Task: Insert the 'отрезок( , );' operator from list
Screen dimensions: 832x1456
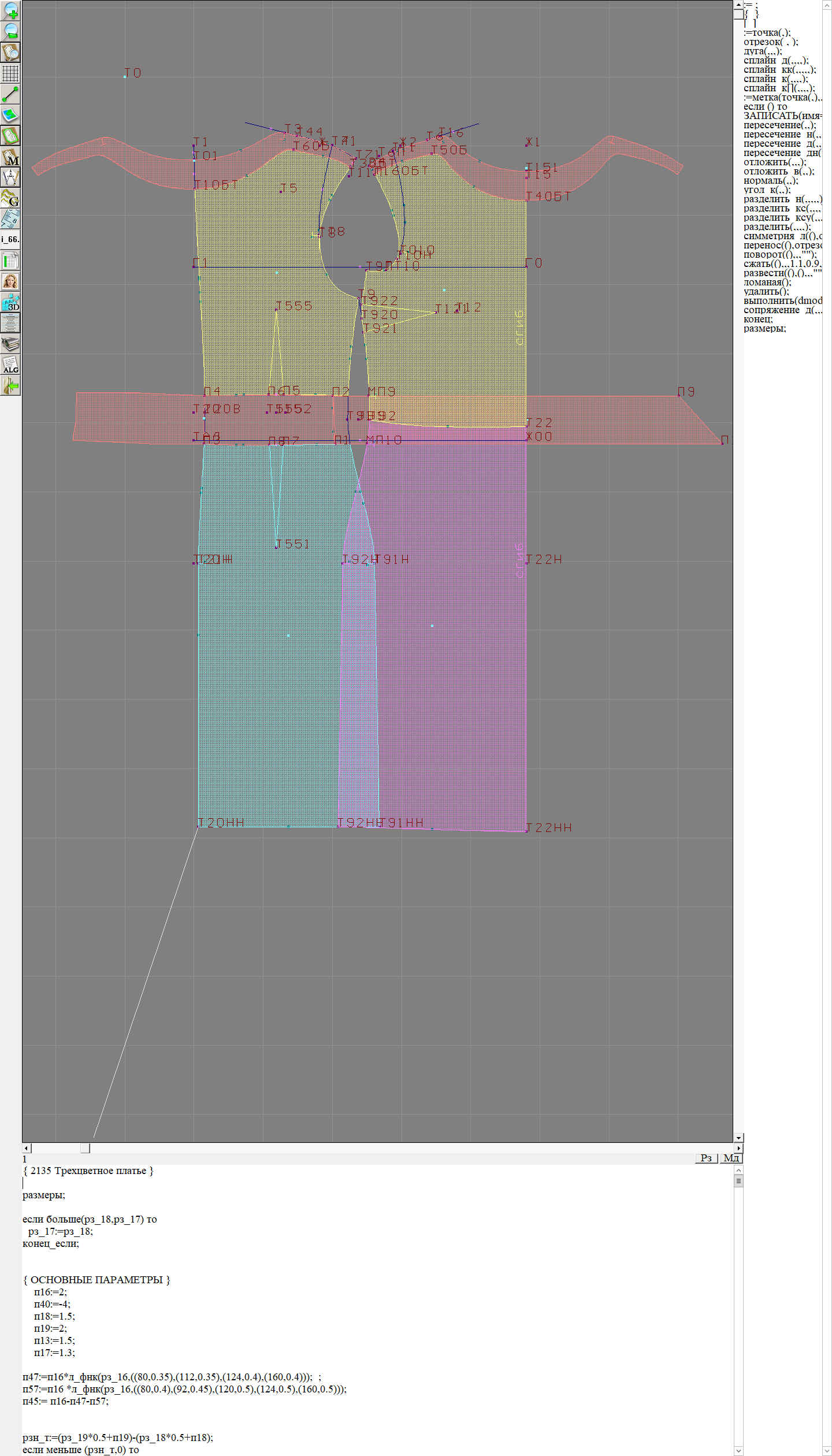Action: (x=771, y=42)
